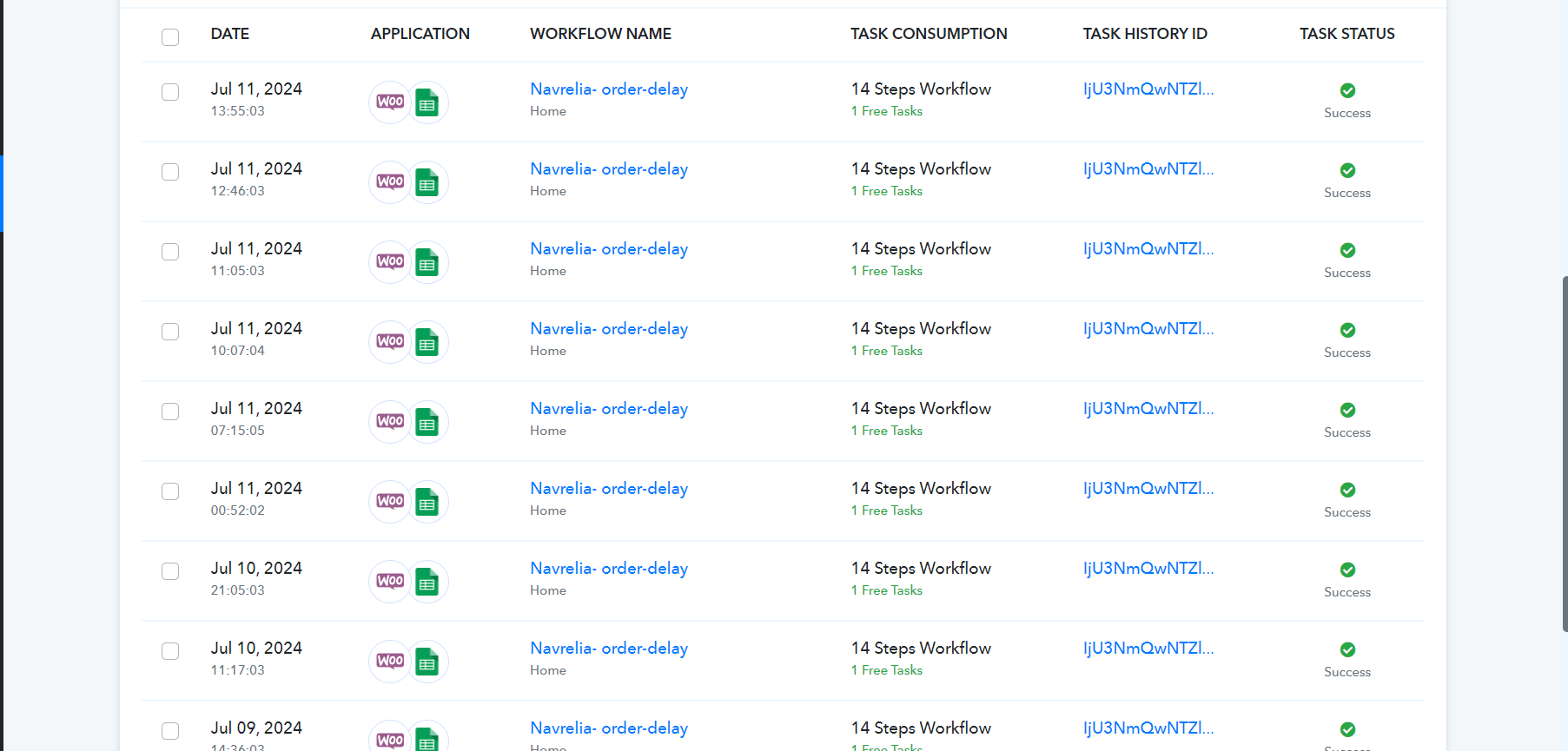Click the green success checkmark for 00:52:02 task
Viewport: 1568px width, 751px height.
pos(1347,490)
